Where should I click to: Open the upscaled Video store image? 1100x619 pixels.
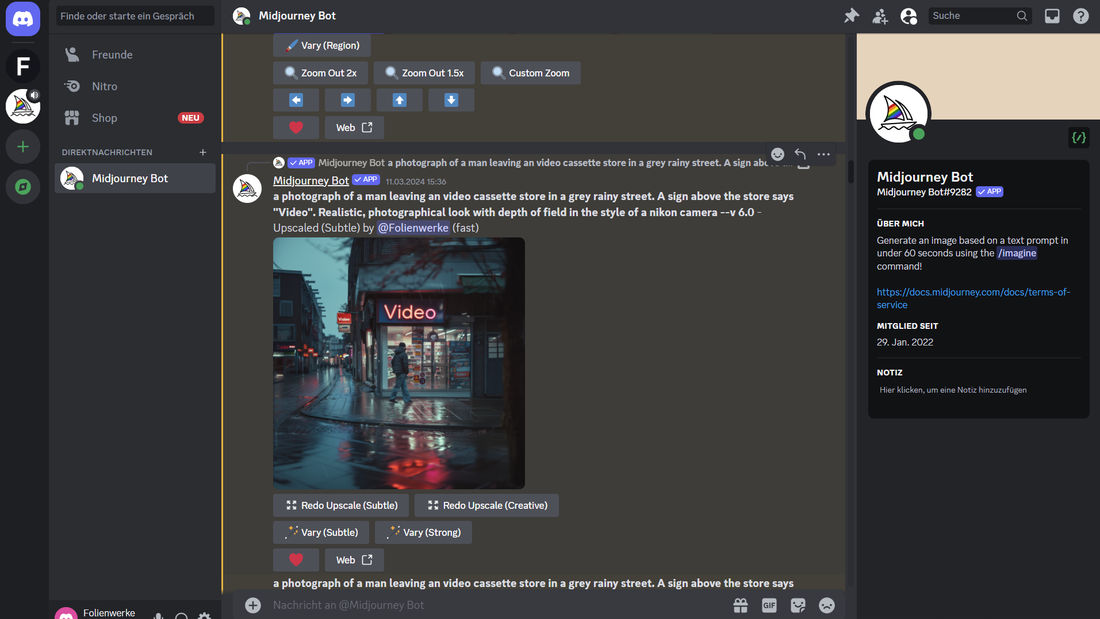pos(398,363)
